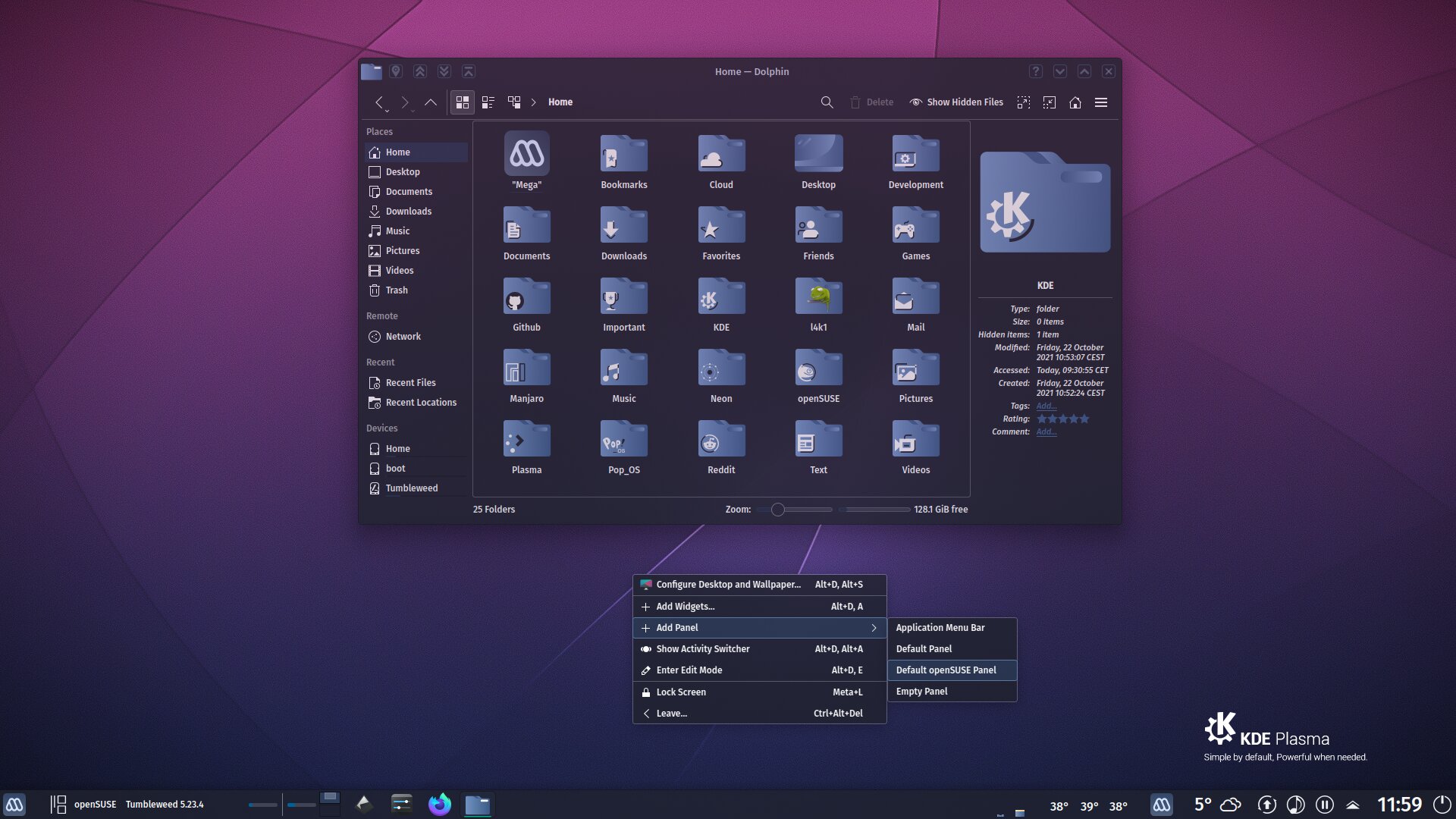Click the free disk space bar
This screenshot has width=1456, height=819.
(x=874, y=510)
